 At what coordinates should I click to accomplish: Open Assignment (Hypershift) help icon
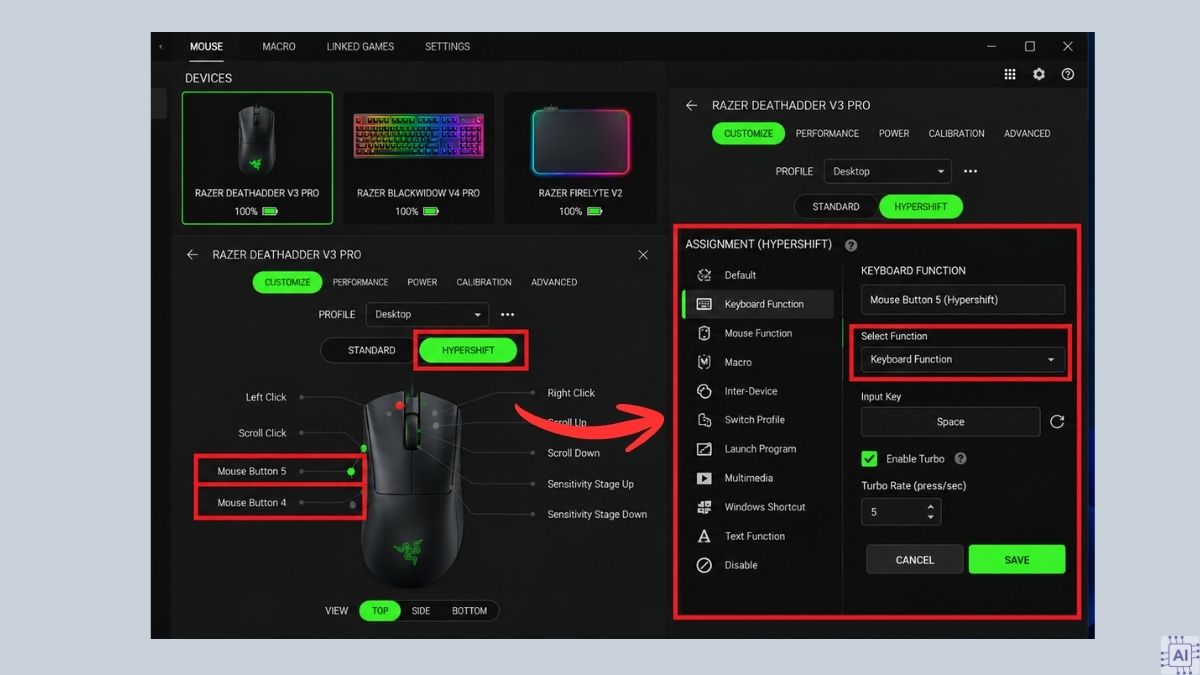click(851, 245)
